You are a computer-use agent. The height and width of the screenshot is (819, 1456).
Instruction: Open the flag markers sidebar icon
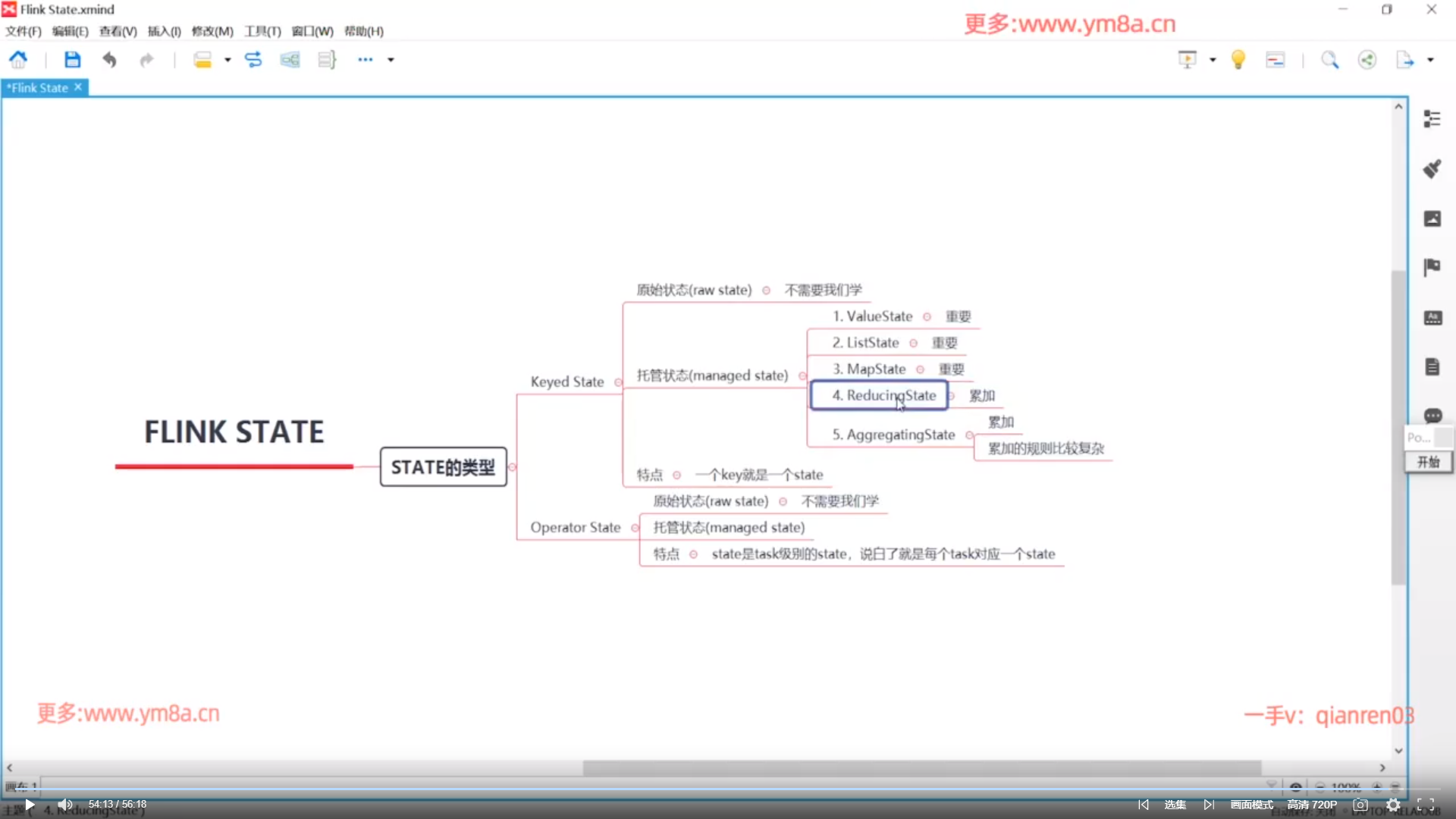click(1432, 267)
